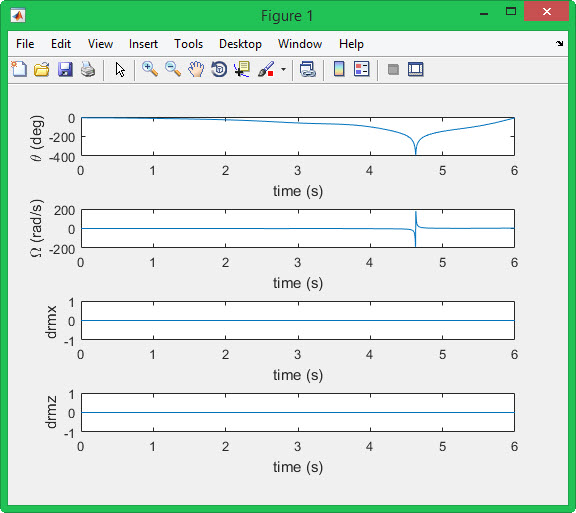Open the Tools menu

(x=188, y=44)
